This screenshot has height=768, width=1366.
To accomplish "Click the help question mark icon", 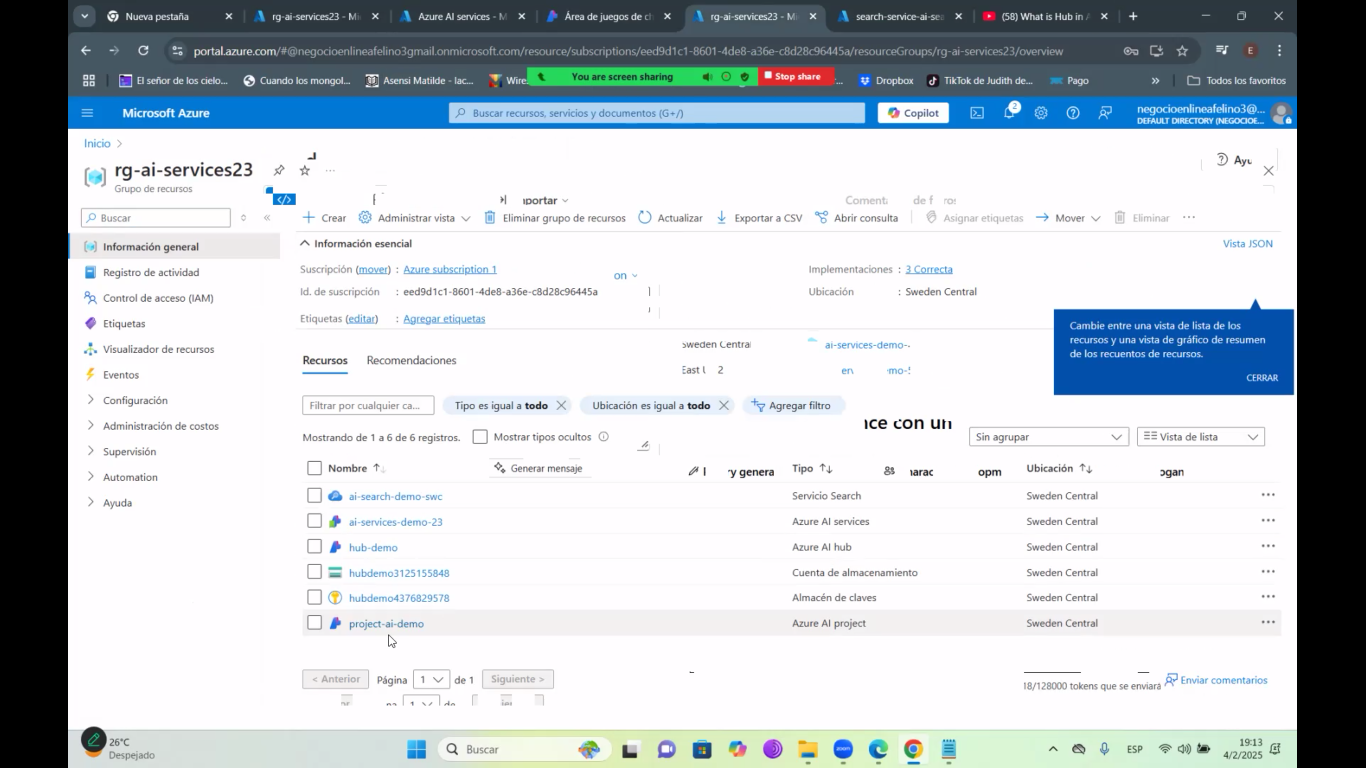I will [1073, 113].
